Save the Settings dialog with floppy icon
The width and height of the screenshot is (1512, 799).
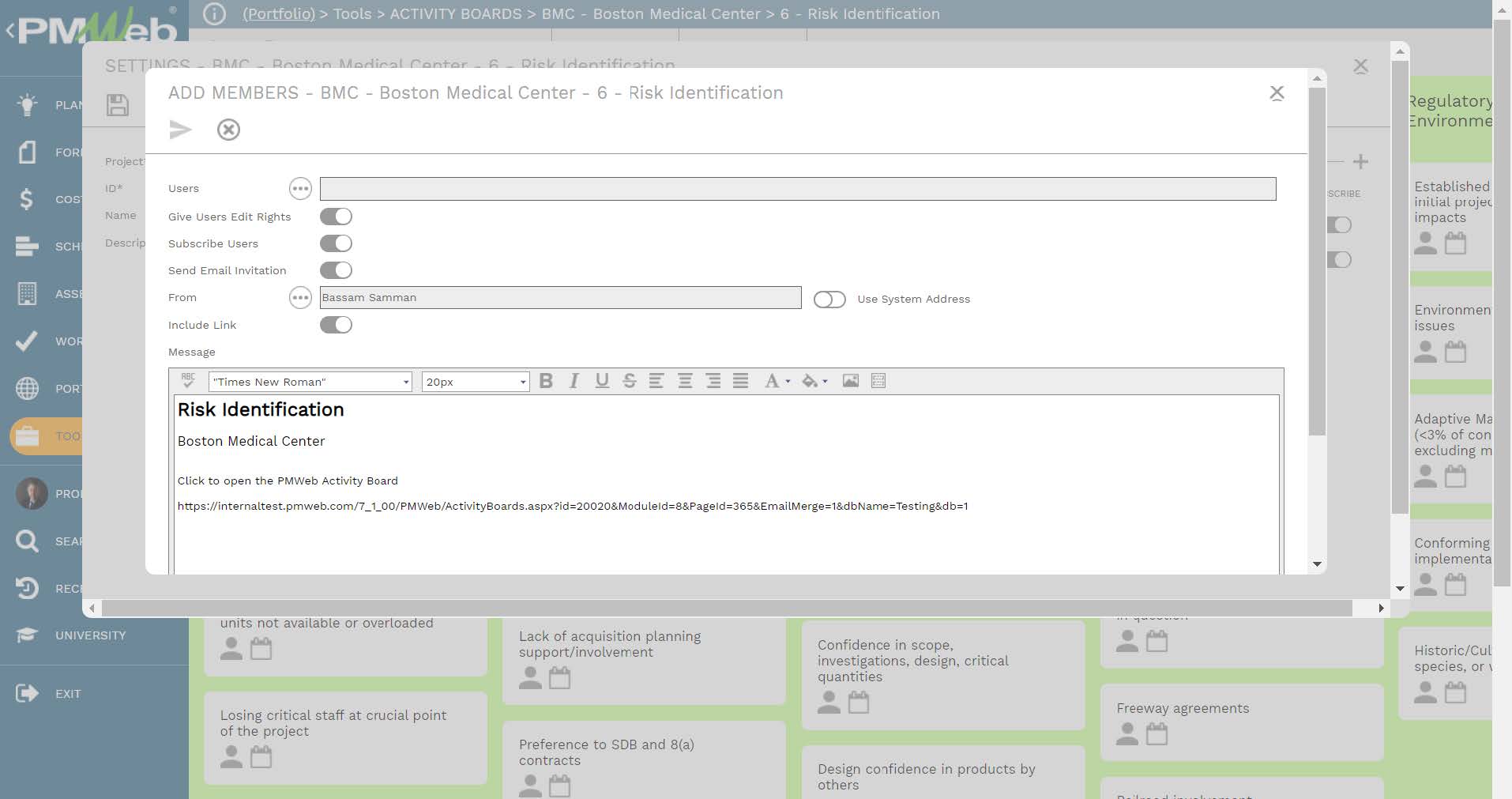pos(118,105)
